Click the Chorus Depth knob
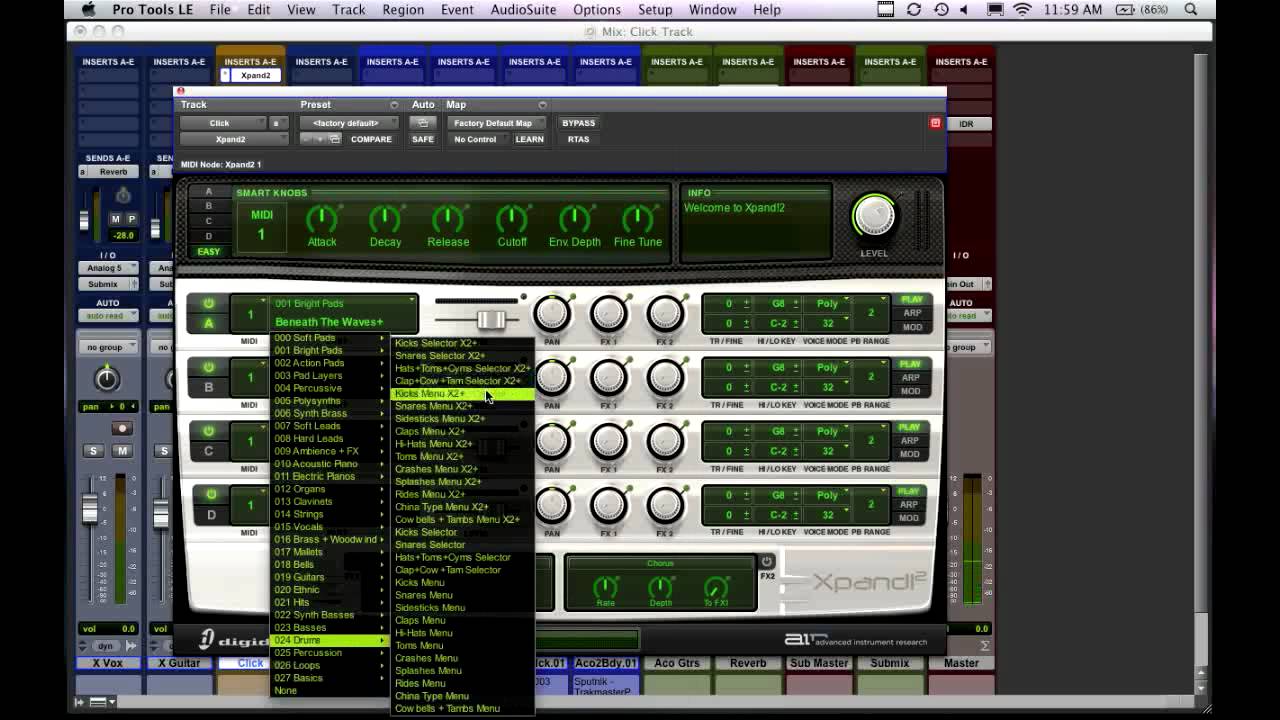Viewport: 1280px width, 720px height. pos(661,587)
